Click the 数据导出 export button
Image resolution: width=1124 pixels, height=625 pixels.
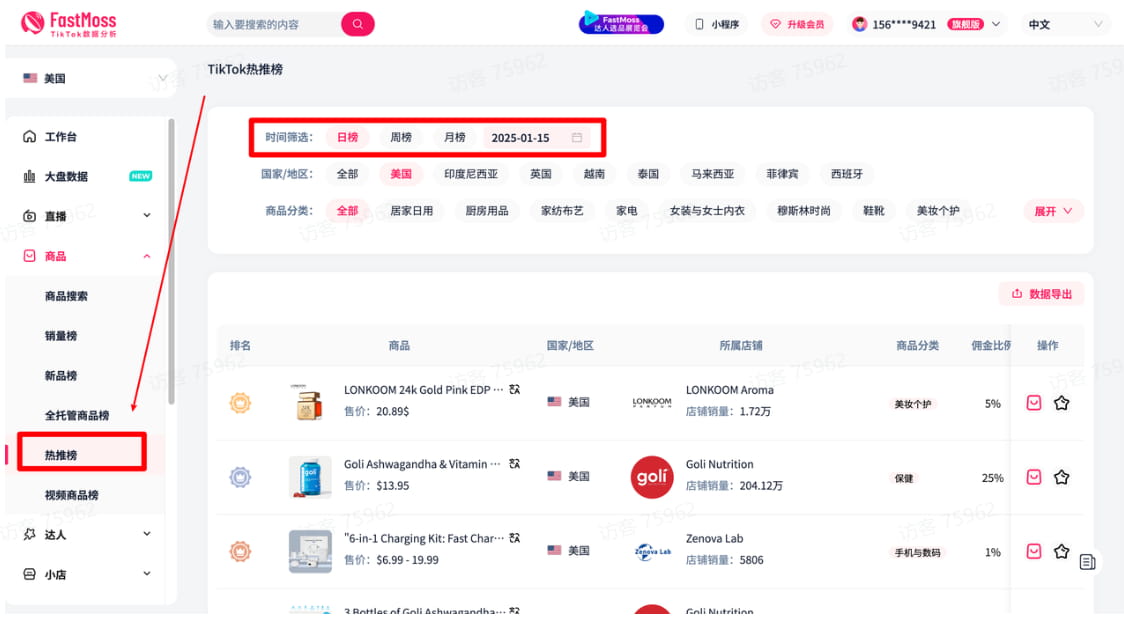(1041, 294)
